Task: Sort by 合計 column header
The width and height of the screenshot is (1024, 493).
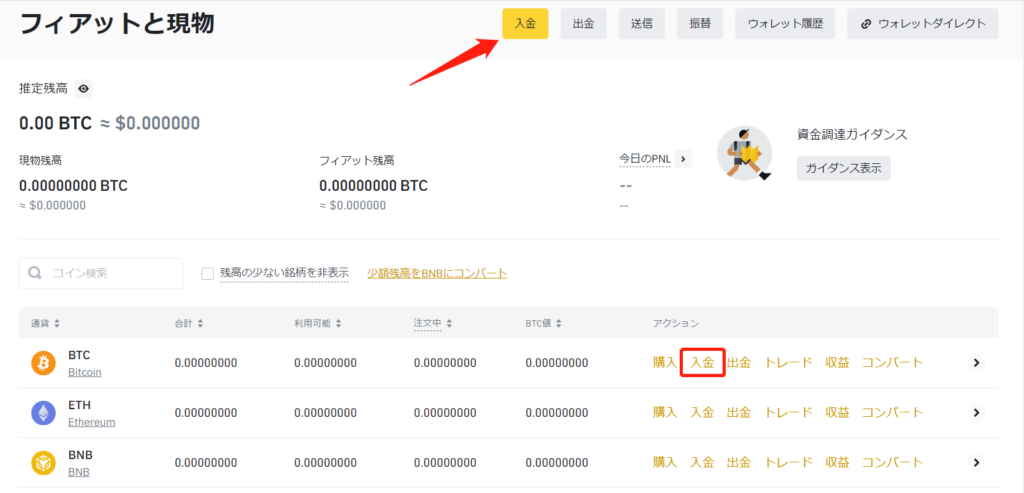Action: click(x=188, y=323)
